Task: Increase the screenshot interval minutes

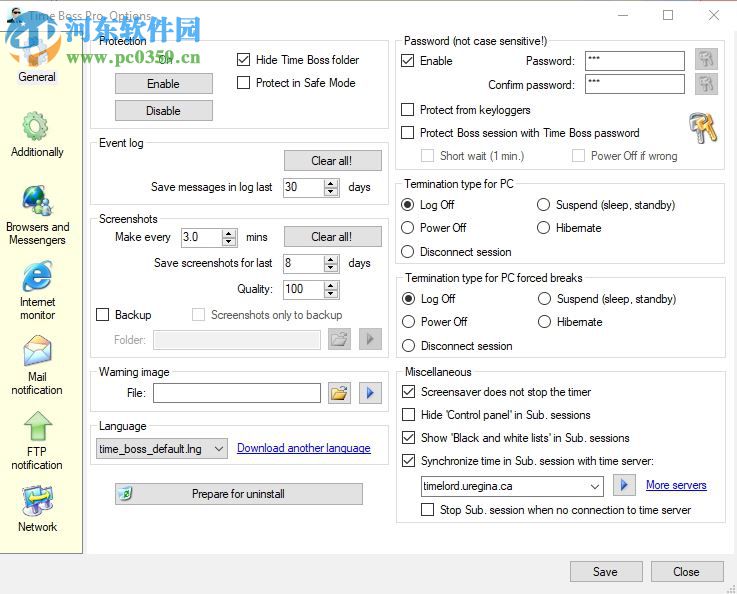Action: (228, 234)
